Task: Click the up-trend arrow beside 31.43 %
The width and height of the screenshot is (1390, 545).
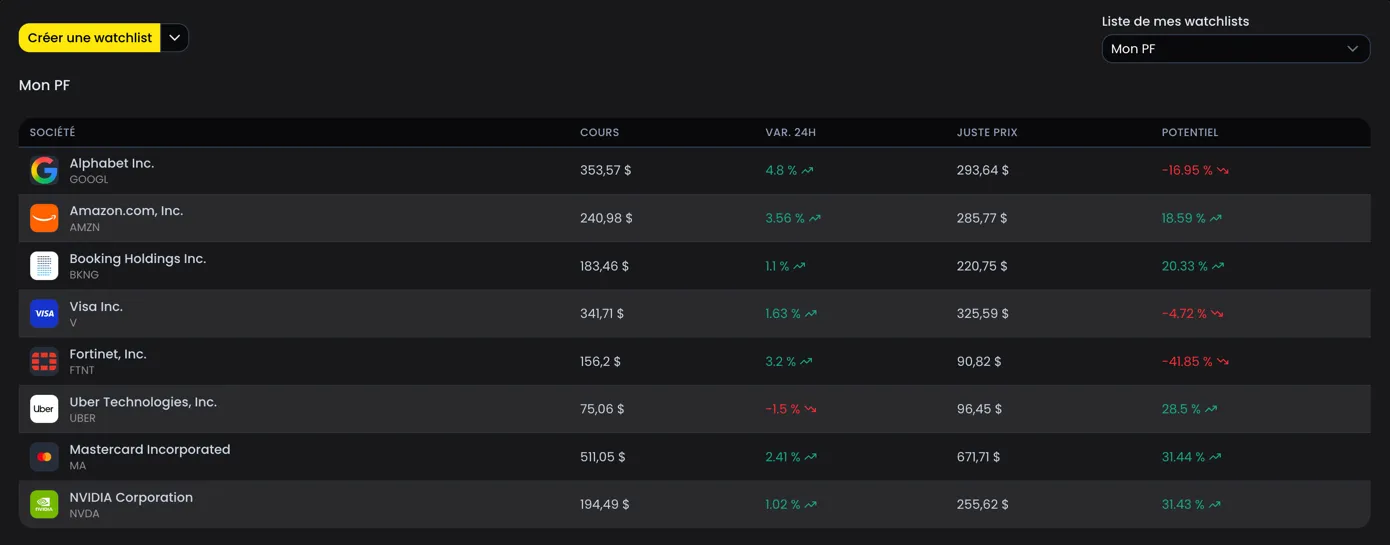Action: (x=1215, y=505)
